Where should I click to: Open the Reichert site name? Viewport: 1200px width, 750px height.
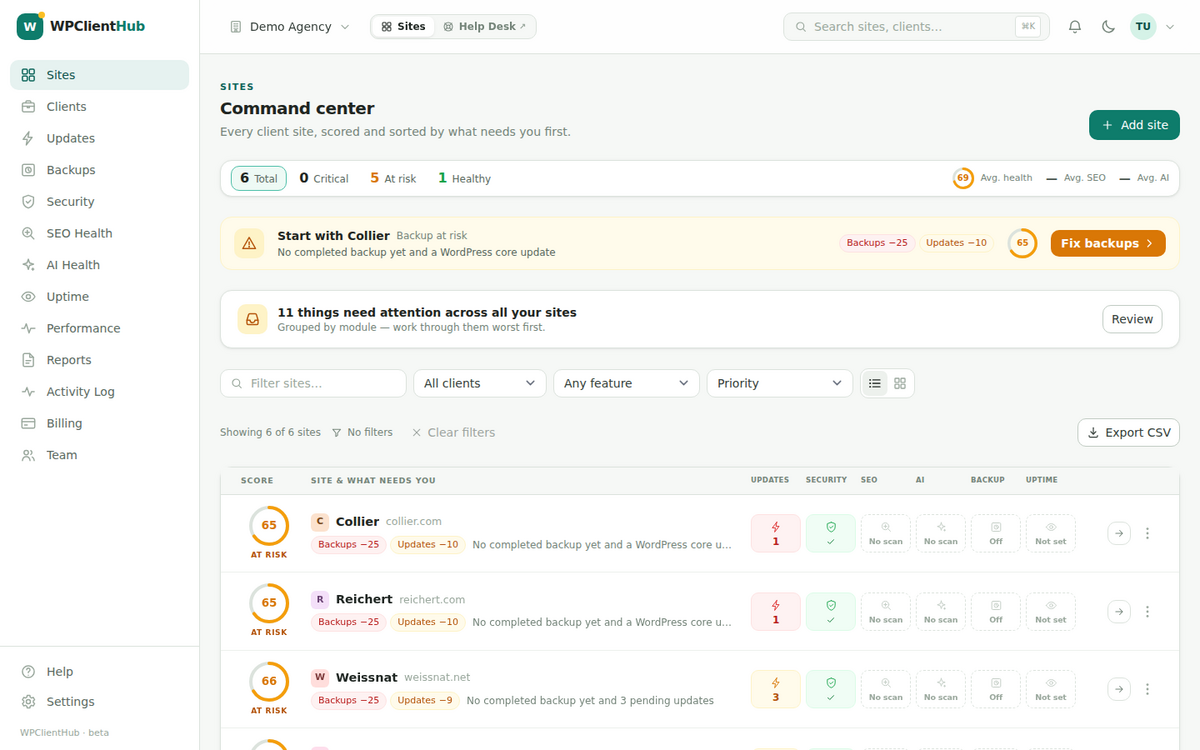point(364,599)
